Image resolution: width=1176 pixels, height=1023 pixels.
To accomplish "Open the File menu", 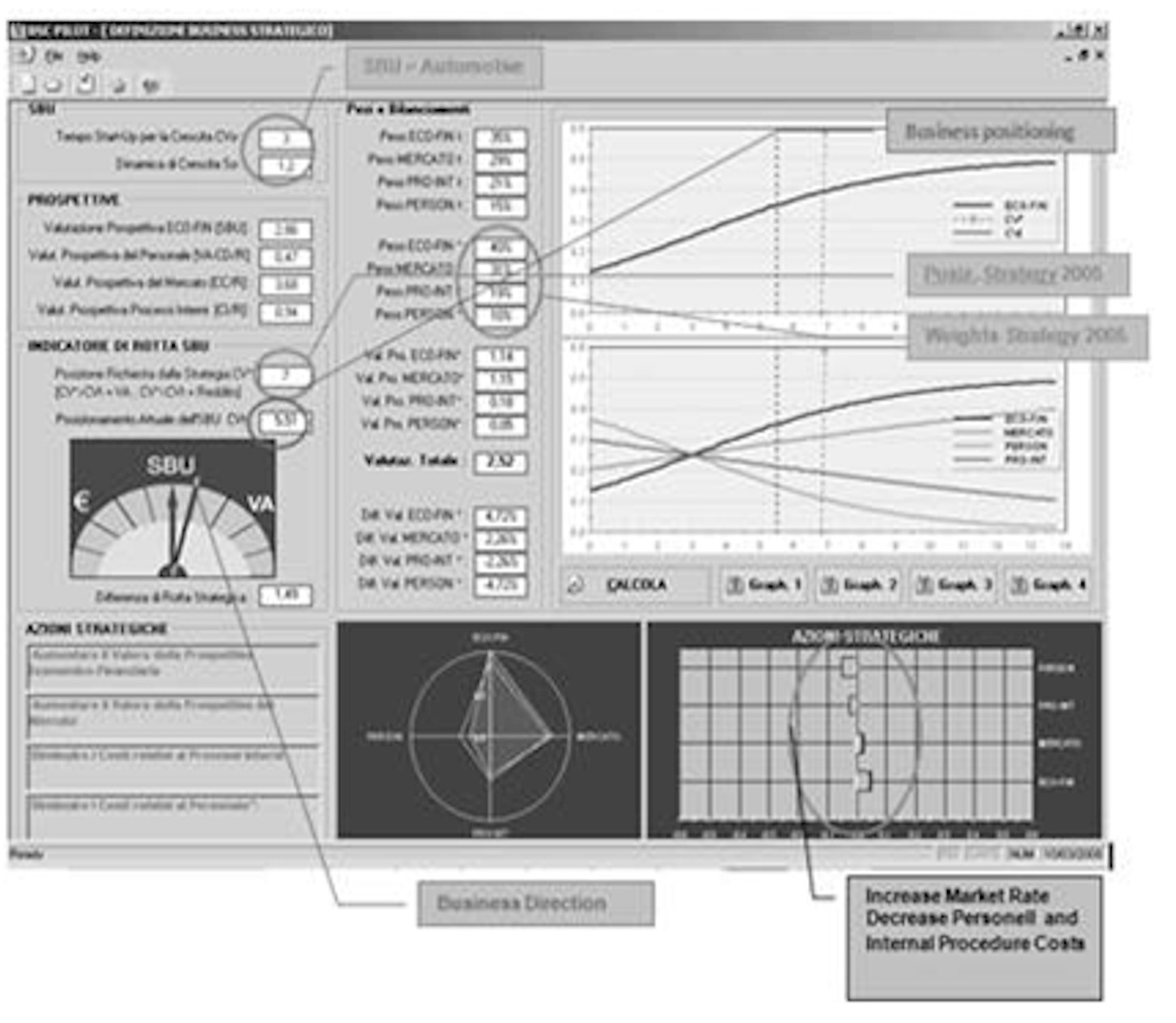I will (54, 57).
